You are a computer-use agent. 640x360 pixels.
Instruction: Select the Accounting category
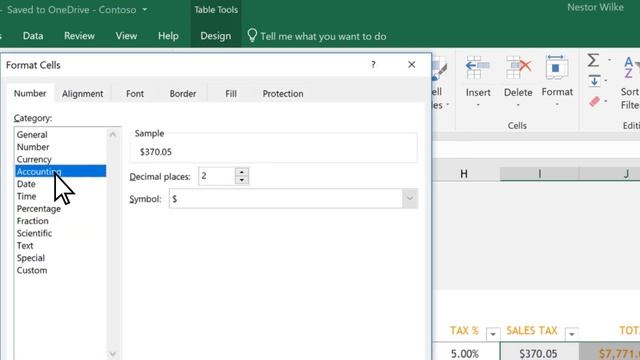(60, 171)
